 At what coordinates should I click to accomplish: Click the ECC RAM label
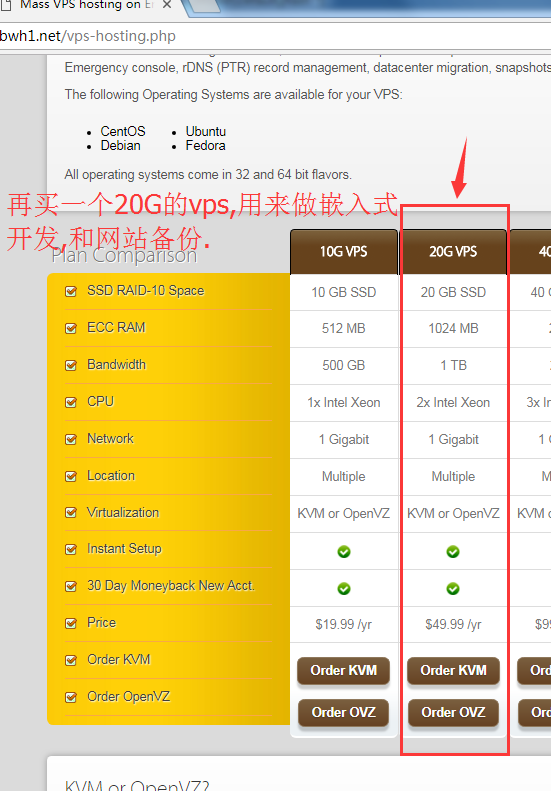[117, 328]
